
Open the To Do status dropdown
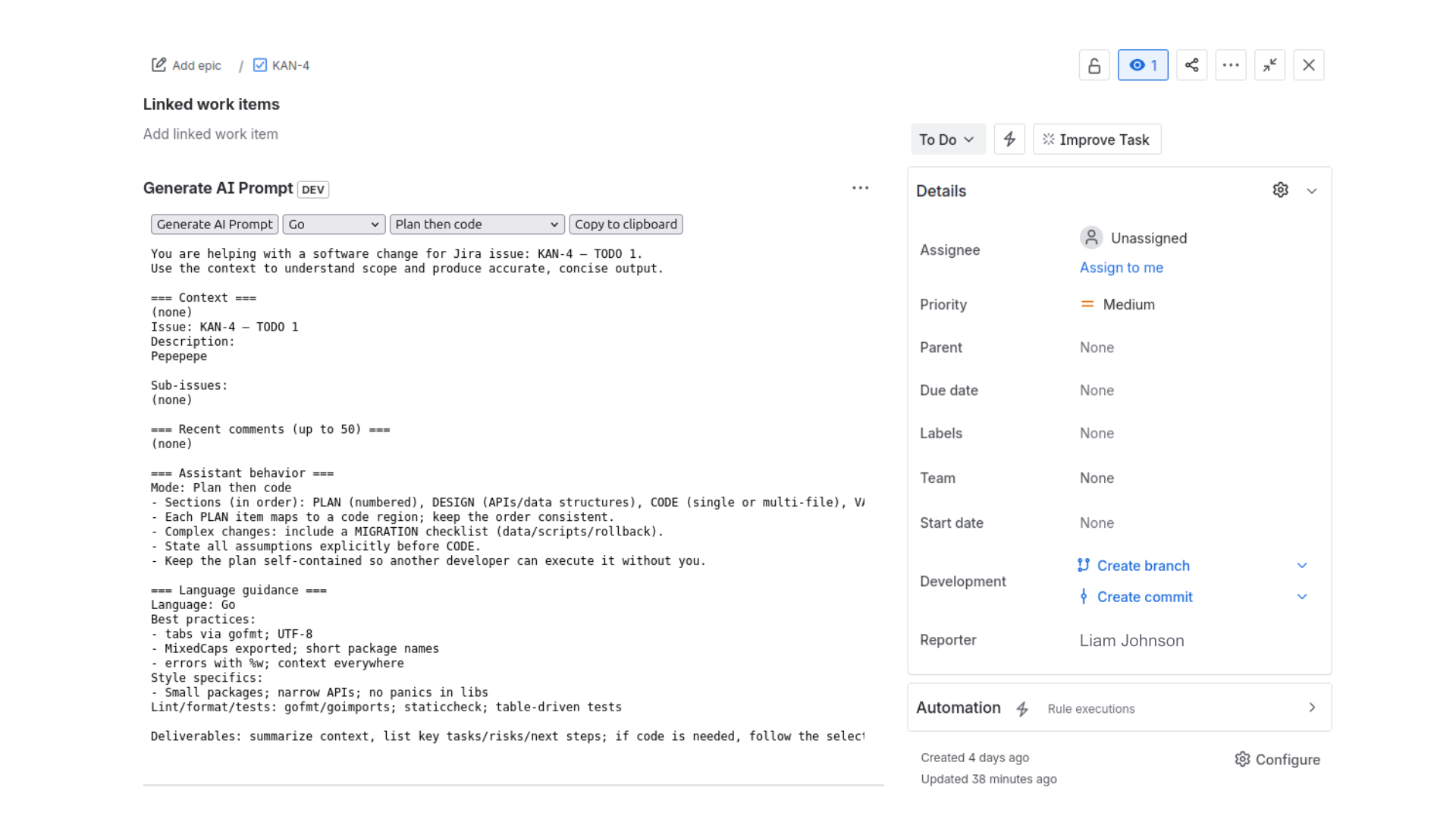point(948,139)
